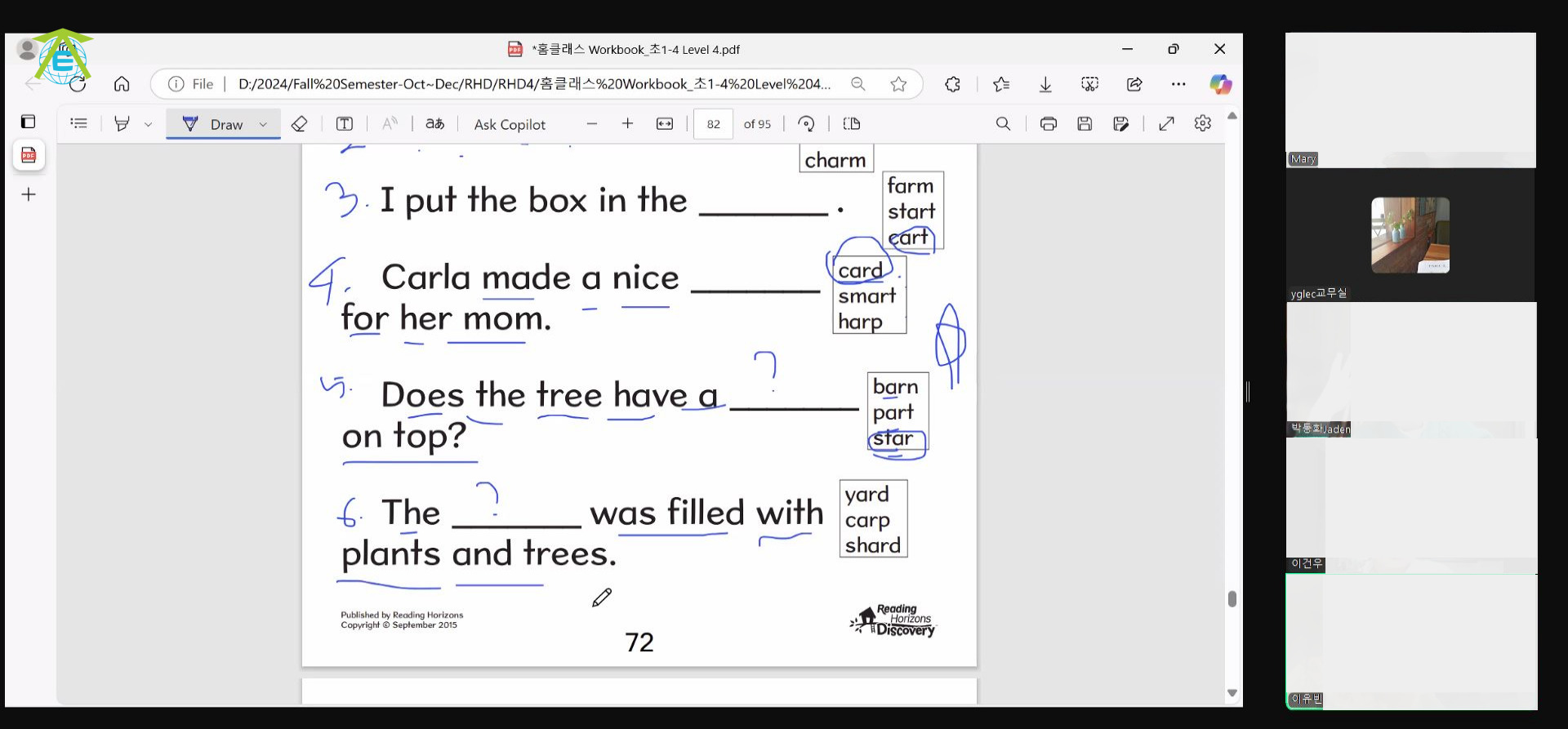
Task: Click the Save icon
Action: point(1085,123)
